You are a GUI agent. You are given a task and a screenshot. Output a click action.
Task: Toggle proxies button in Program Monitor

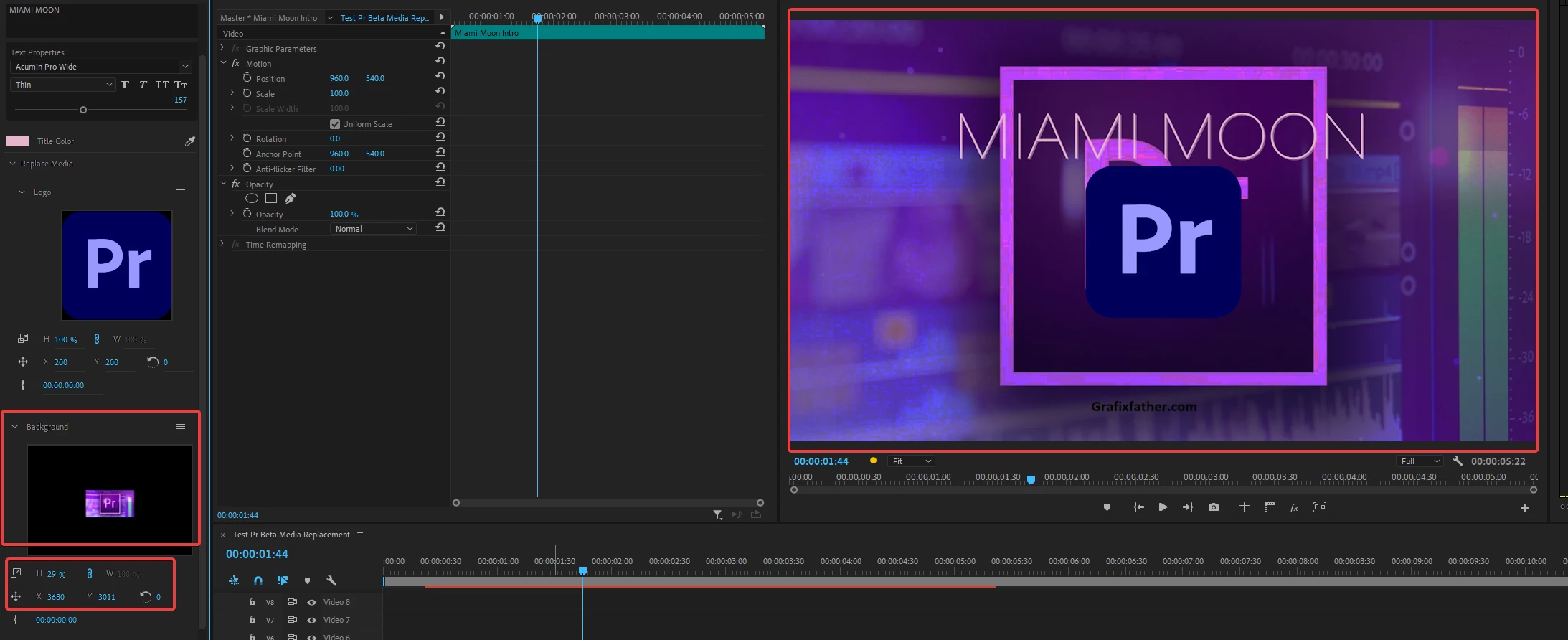[1320, 507]
